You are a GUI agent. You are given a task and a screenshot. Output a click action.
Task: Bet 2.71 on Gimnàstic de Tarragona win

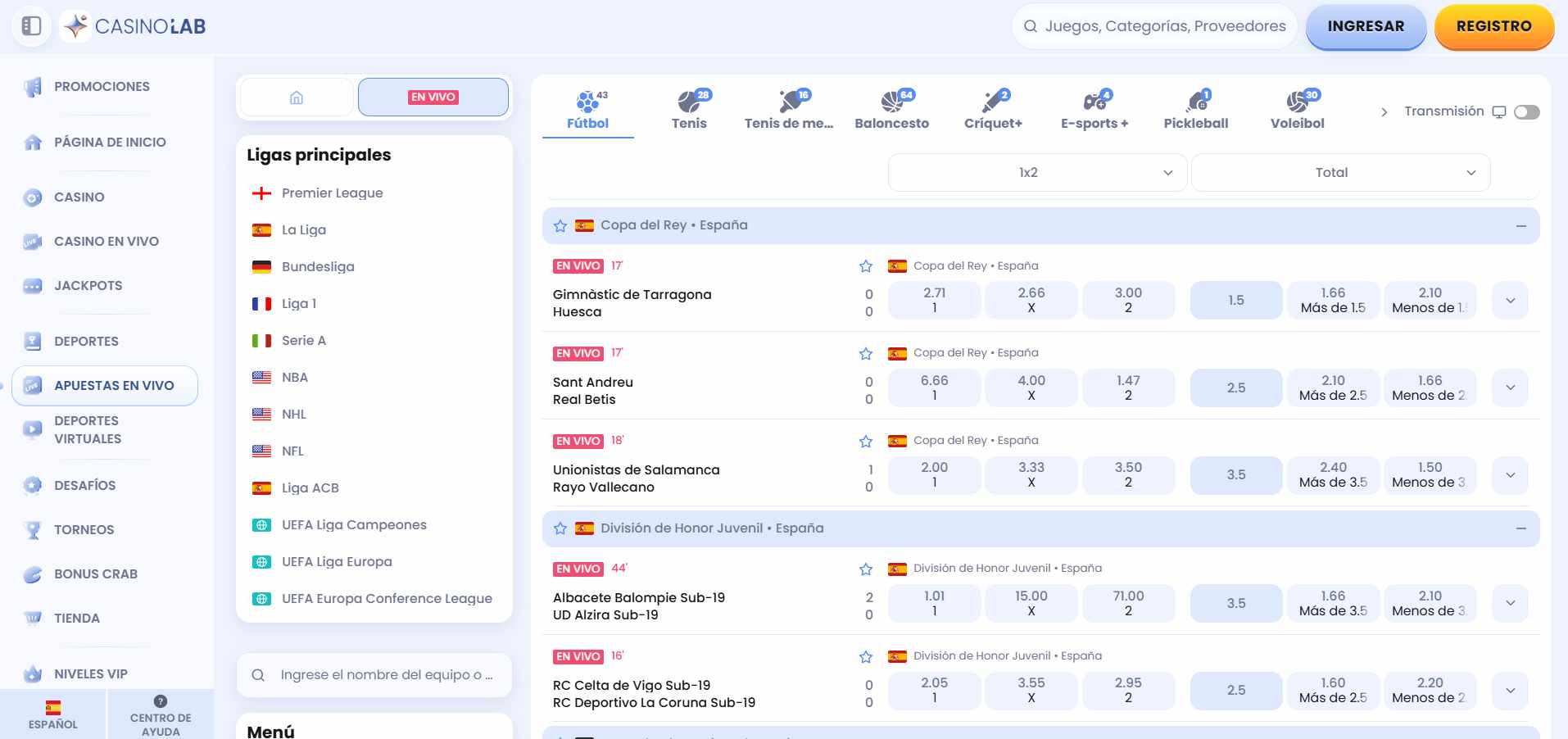click(x=935, y=301)
